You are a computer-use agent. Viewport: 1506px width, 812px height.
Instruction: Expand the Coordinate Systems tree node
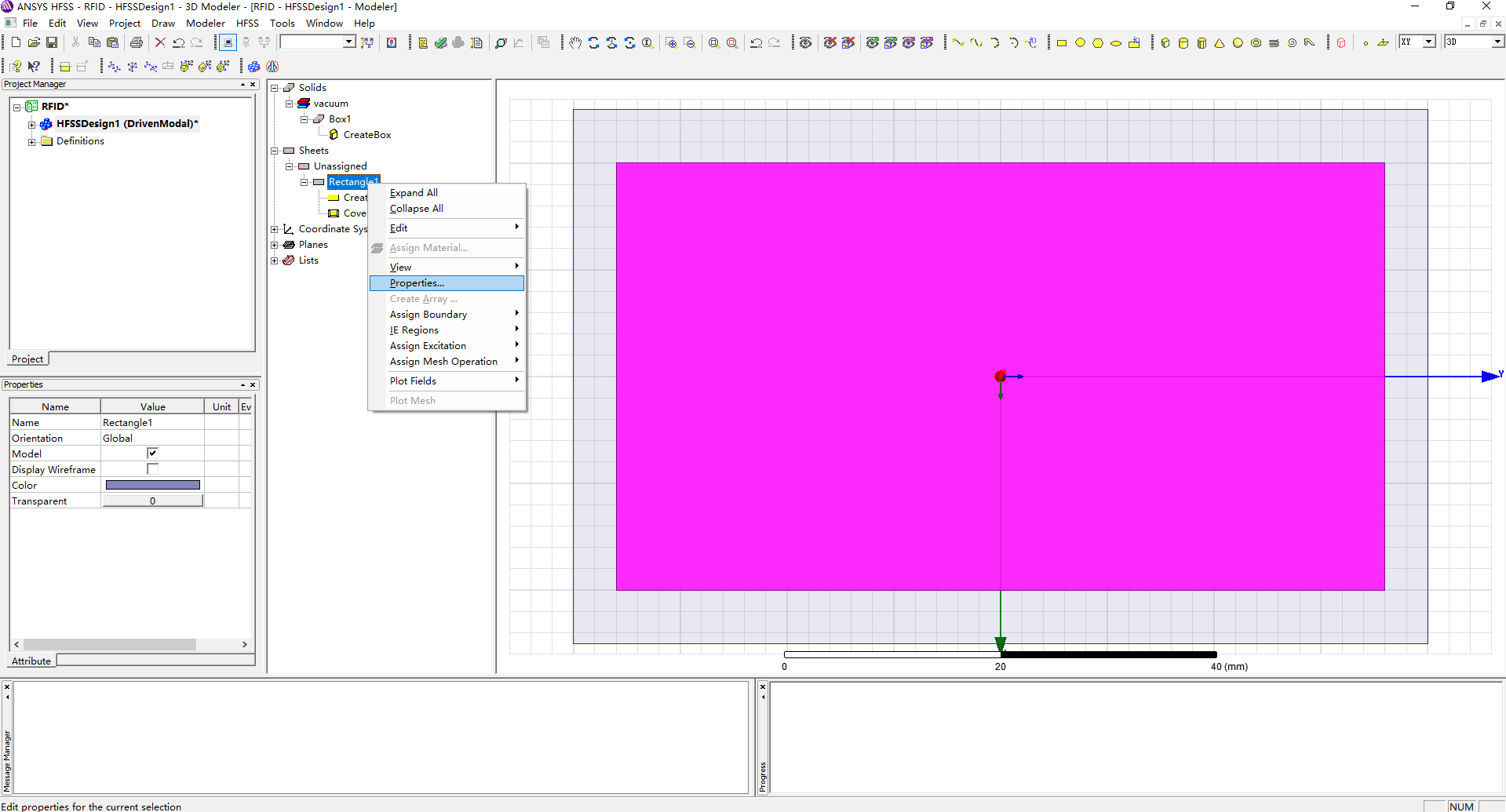click(x=275, y=229)
